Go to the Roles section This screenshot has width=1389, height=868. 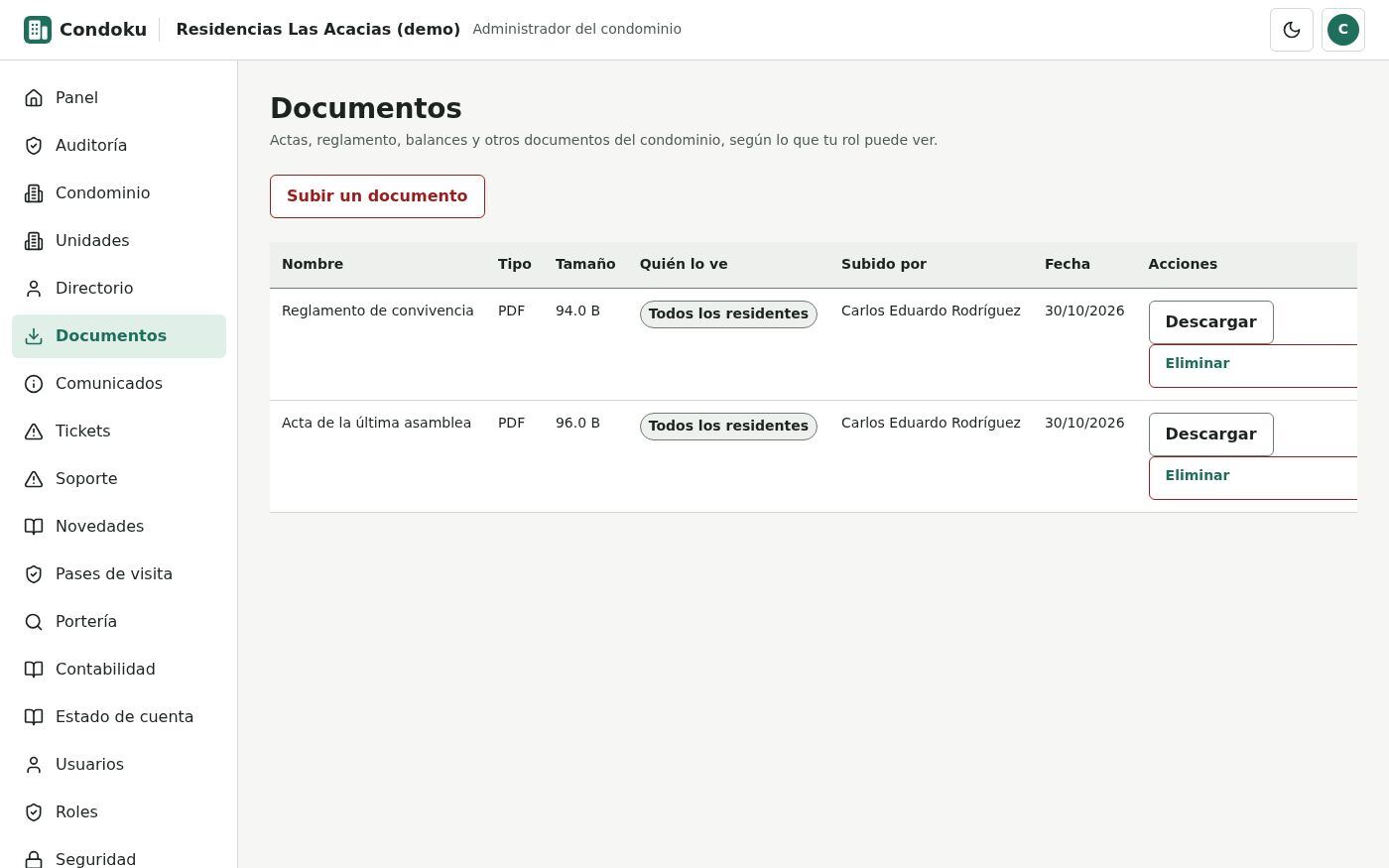119,812
